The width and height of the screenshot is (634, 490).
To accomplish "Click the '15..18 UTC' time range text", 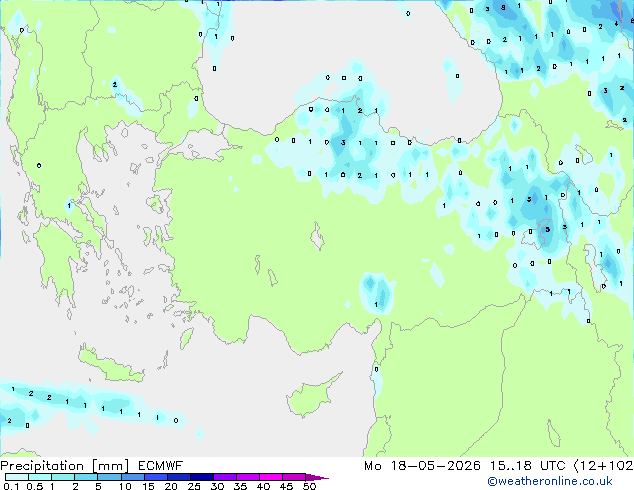I will [x=527, y=466].
